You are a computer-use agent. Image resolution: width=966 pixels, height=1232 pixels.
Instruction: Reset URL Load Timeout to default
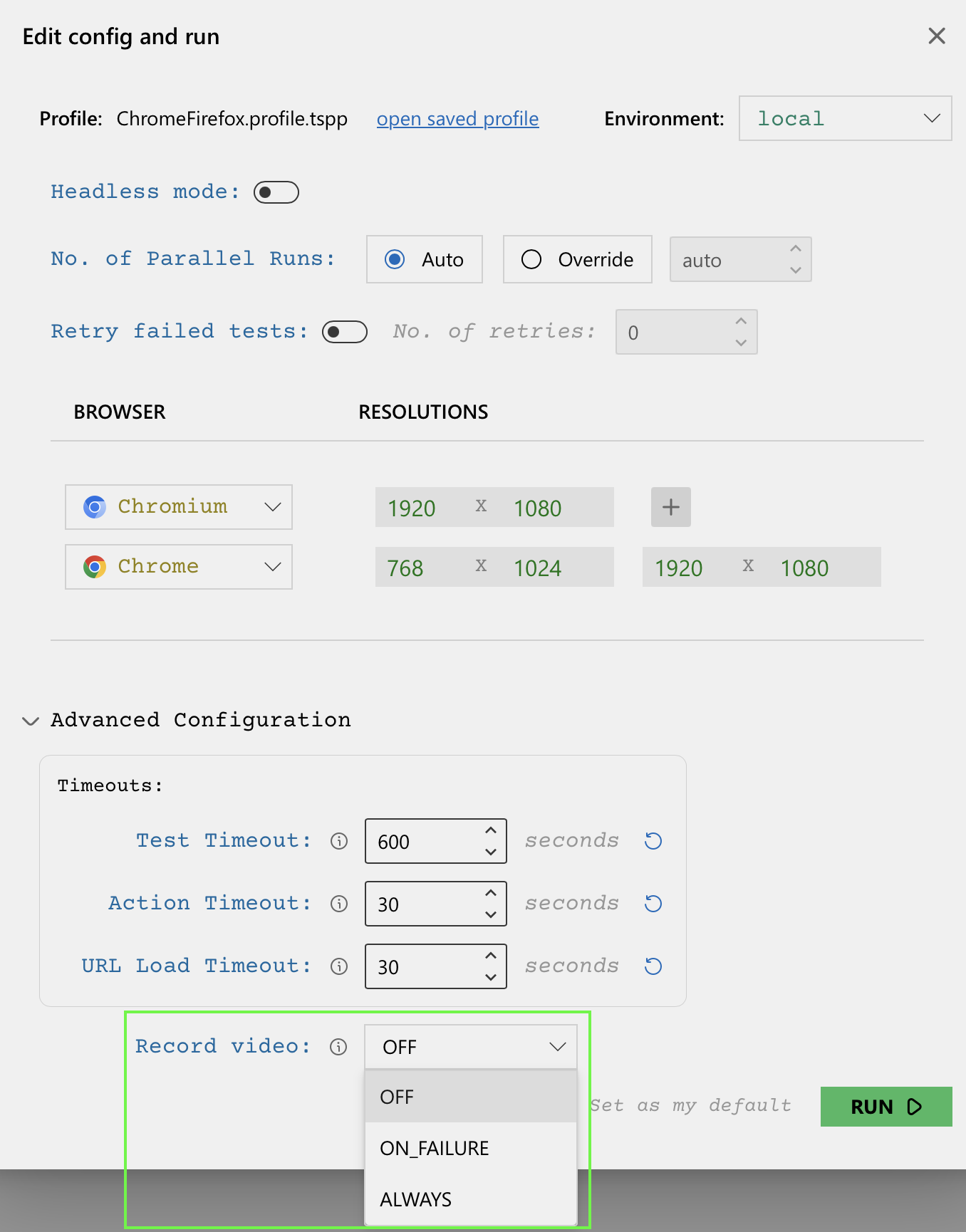pyautogui.click(x=653, y=966)
